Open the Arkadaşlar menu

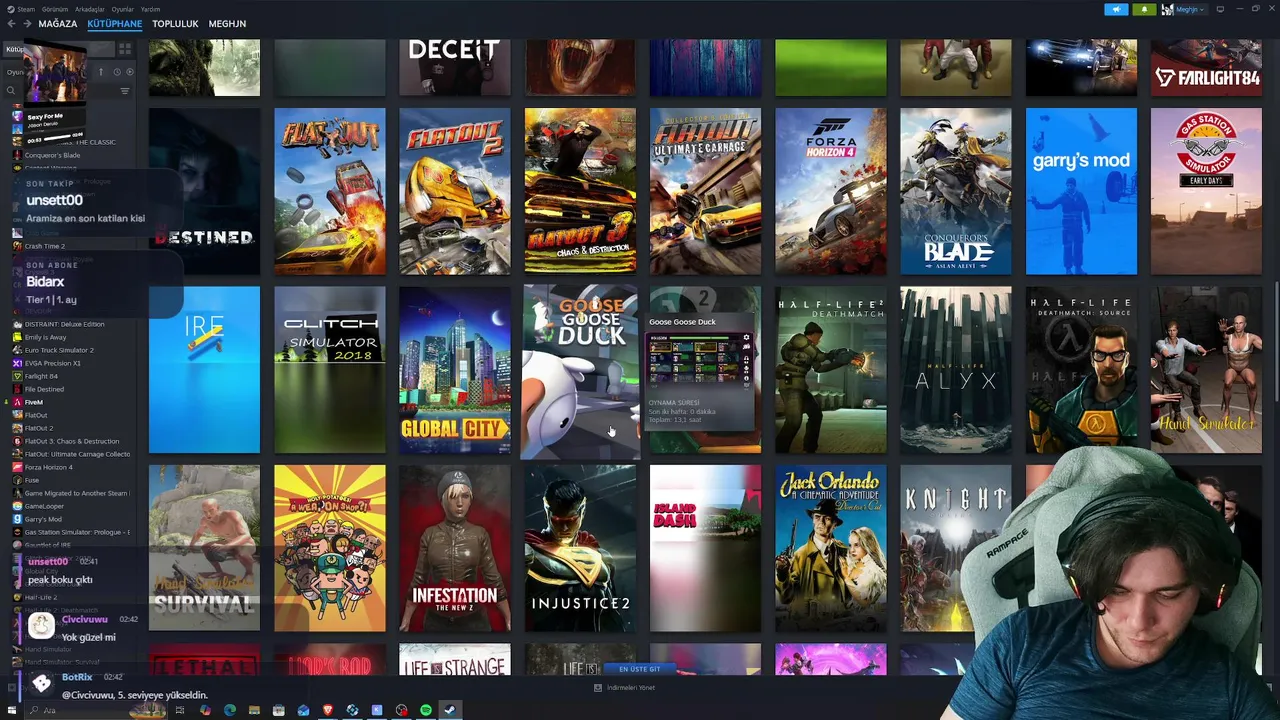pos(89,9)
